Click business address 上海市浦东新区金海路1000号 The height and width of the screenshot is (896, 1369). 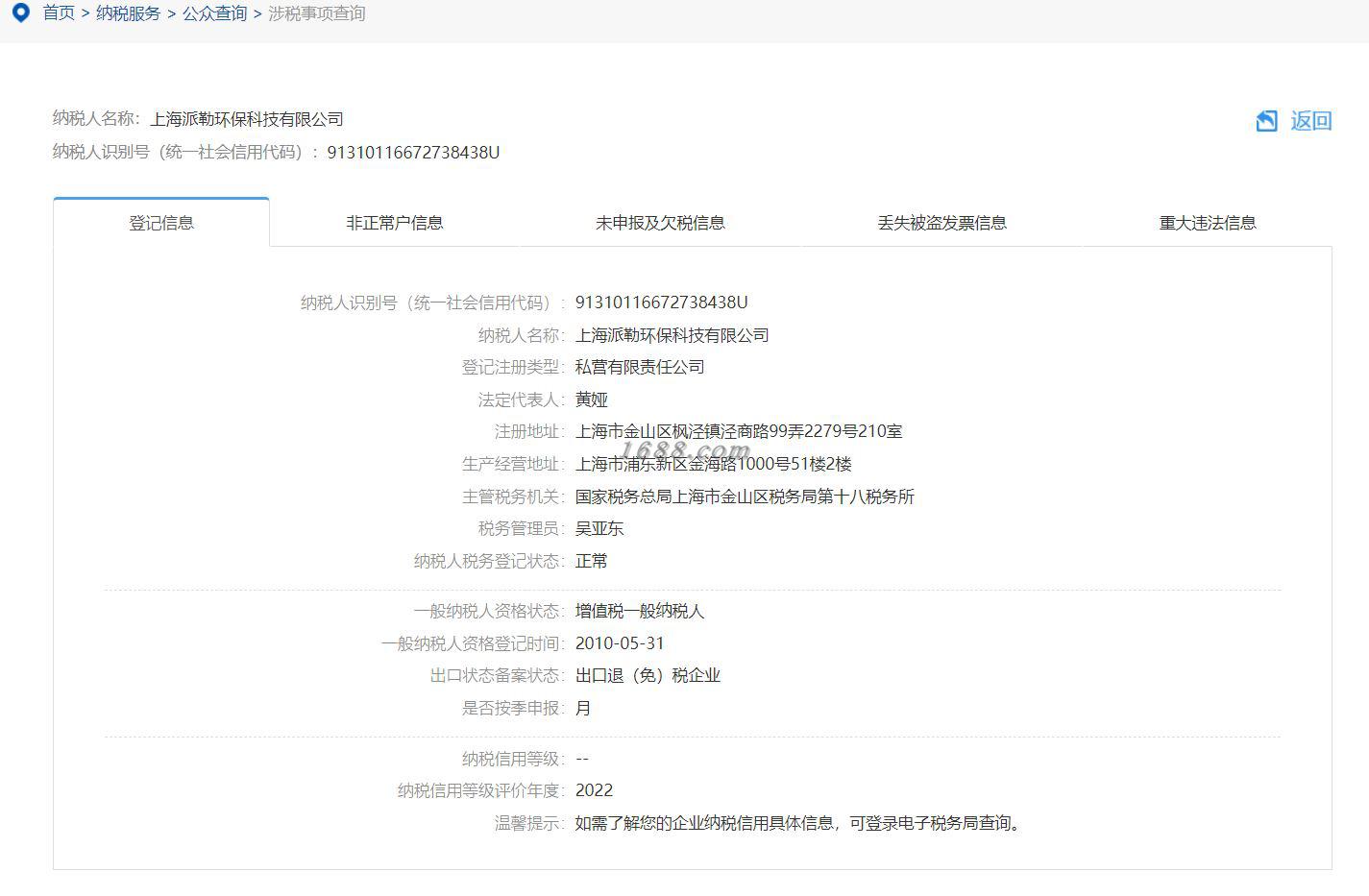pyautogui.click(x=714, y=464)
